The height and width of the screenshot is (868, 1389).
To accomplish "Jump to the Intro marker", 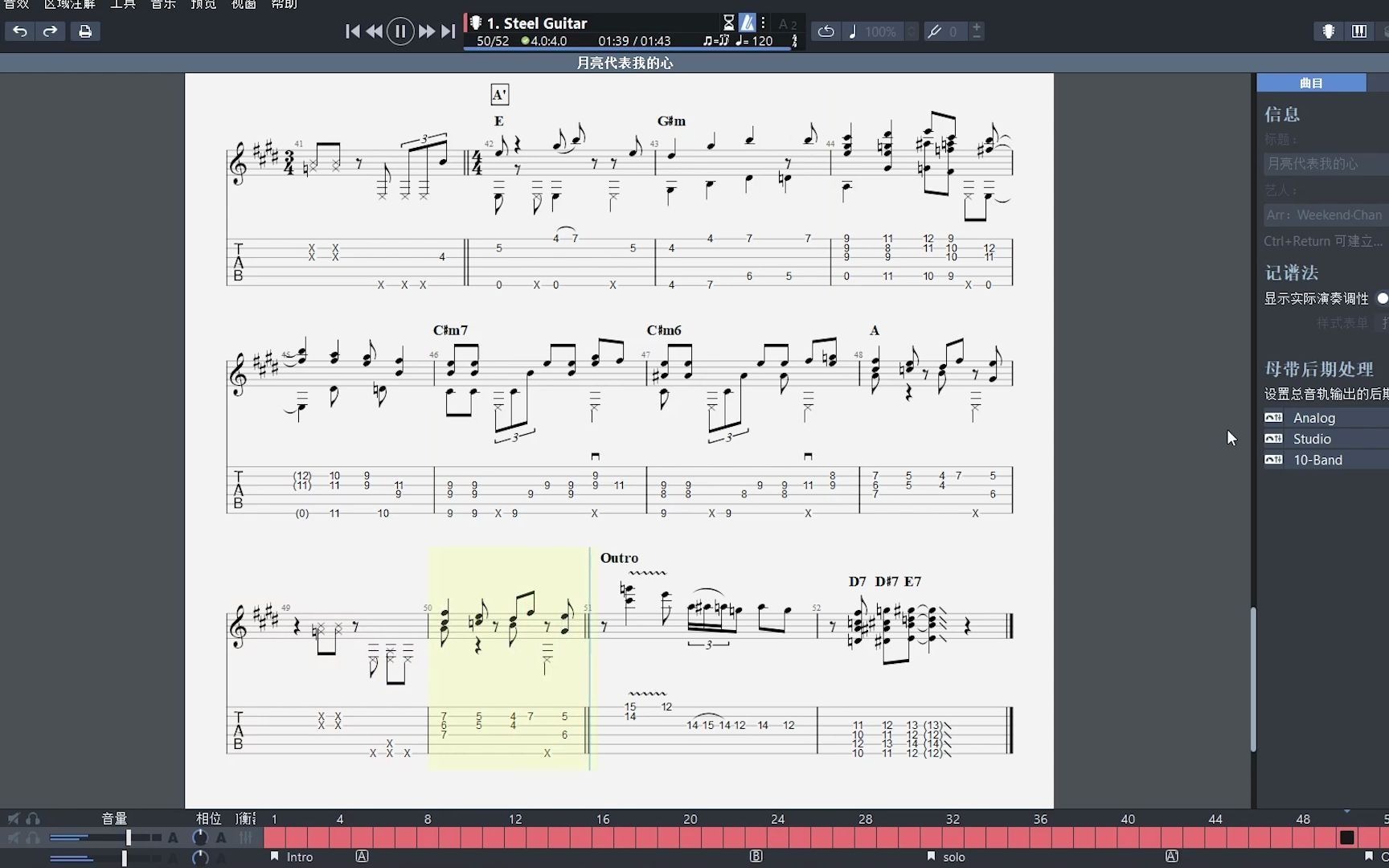I will 292,857.
